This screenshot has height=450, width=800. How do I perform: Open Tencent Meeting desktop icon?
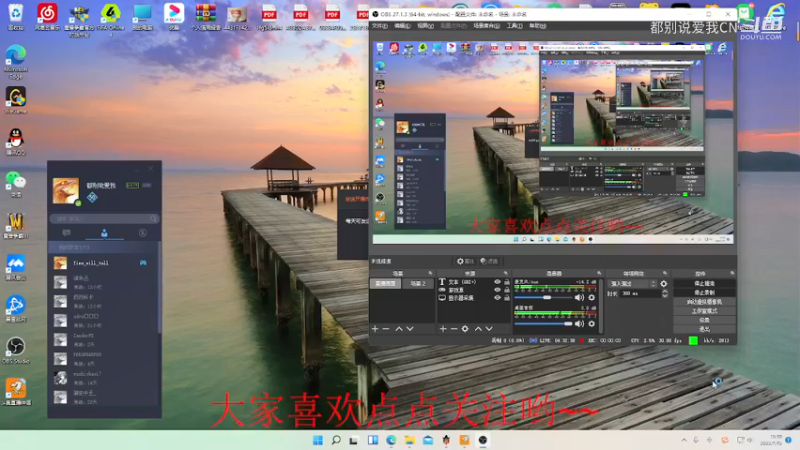16,267
